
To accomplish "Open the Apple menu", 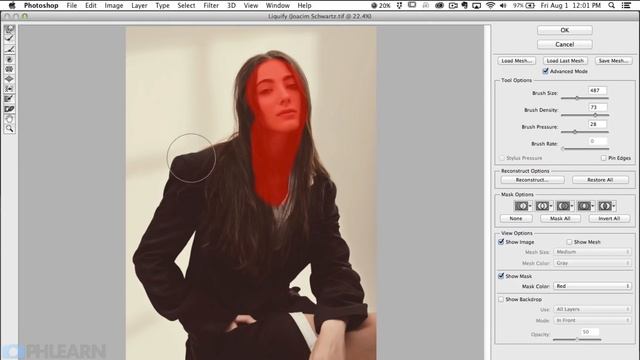I will tap(12, 5).
